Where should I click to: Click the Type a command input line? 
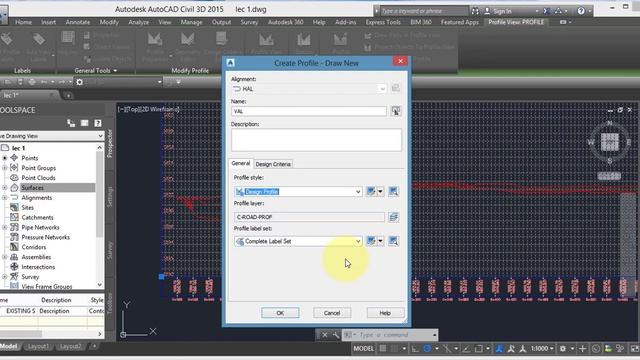coord(390,335)
